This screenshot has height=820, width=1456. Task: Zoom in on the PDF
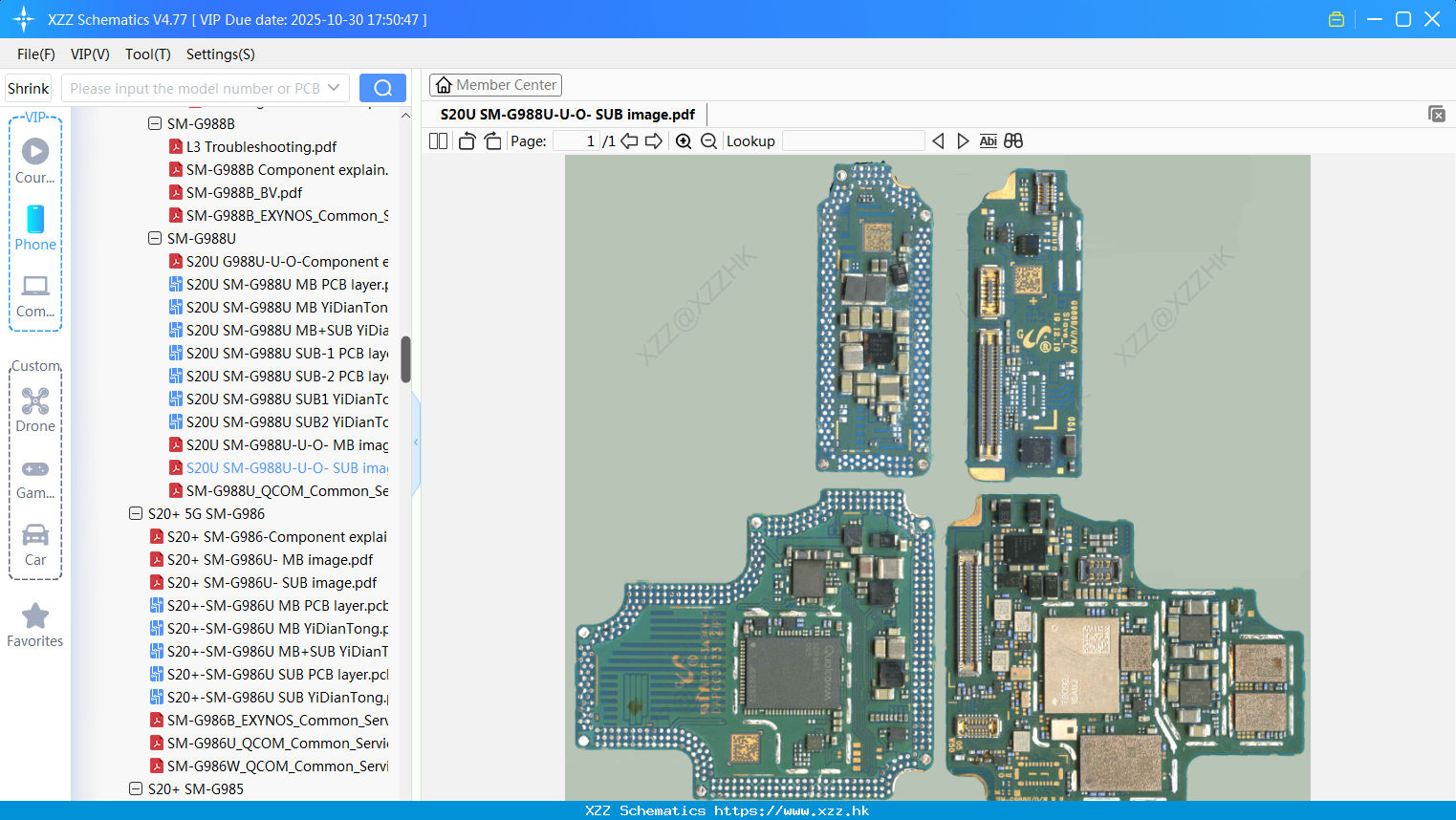click(684, 141)
